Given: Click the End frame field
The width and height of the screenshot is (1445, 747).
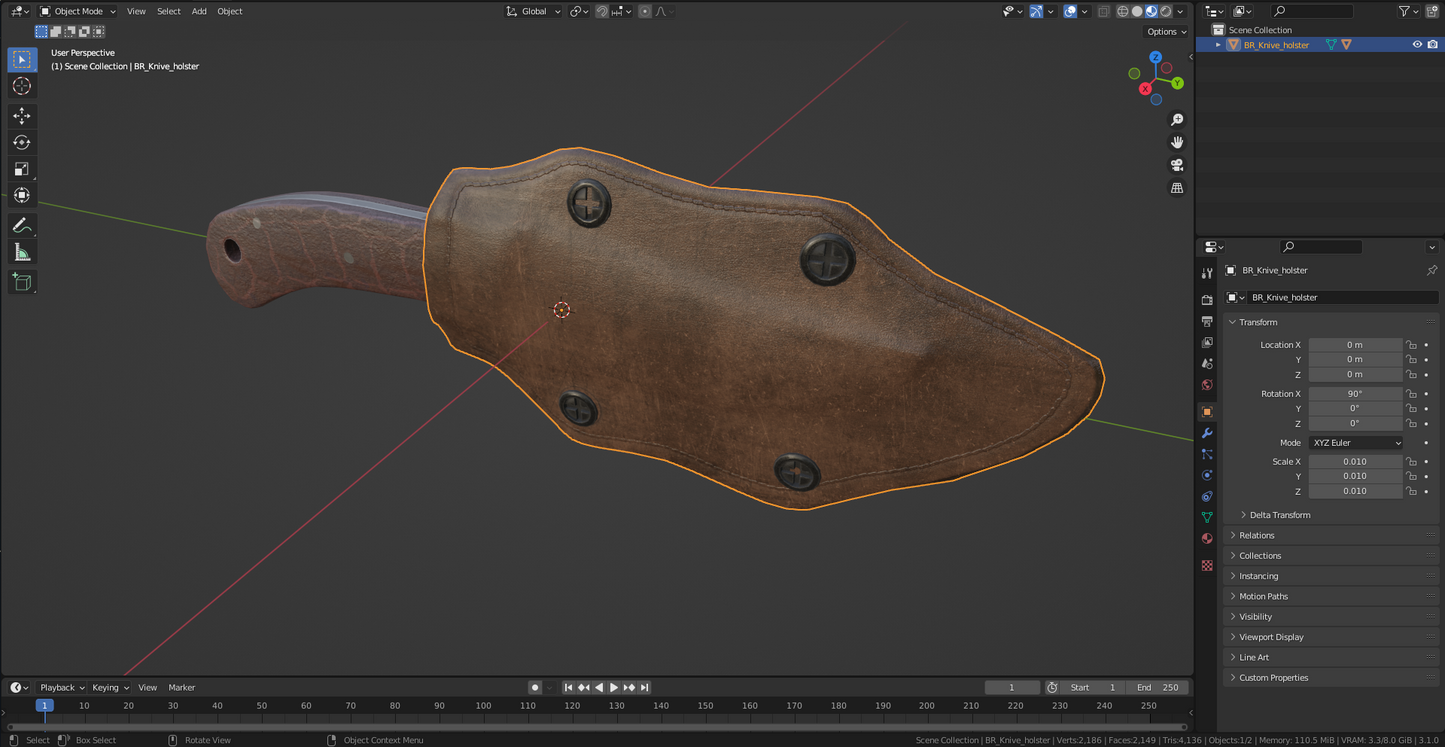Looking at the screenshot, I should (x=1157, y=688).
